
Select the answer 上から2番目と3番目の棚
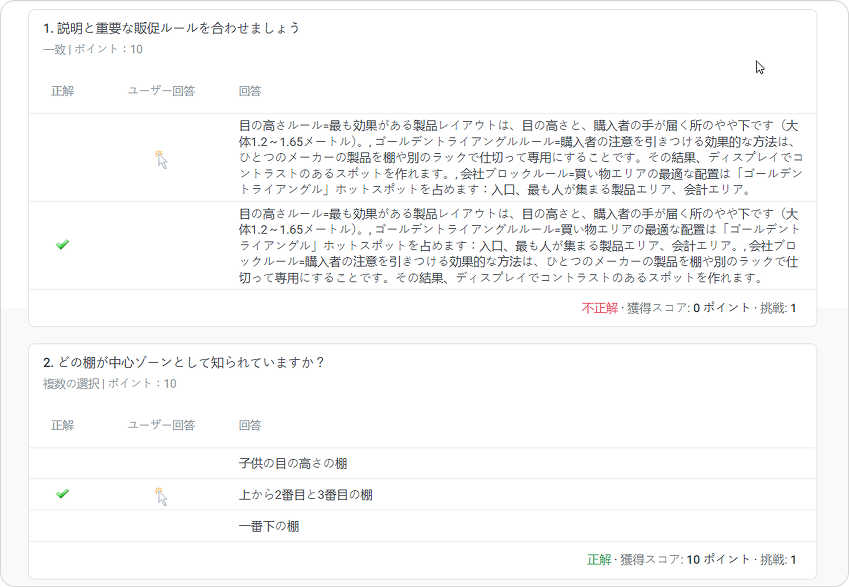(305, 495)
